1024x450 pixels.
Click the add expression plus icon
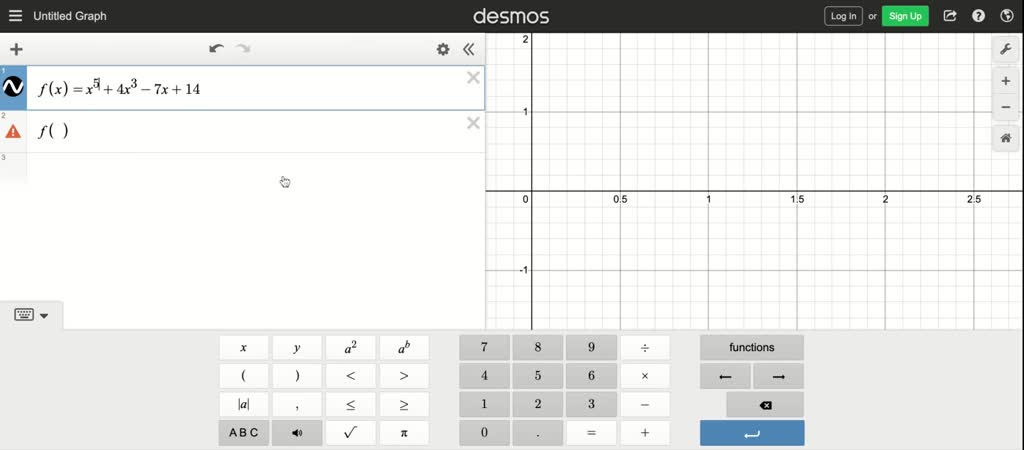click(x=16, y=49)
